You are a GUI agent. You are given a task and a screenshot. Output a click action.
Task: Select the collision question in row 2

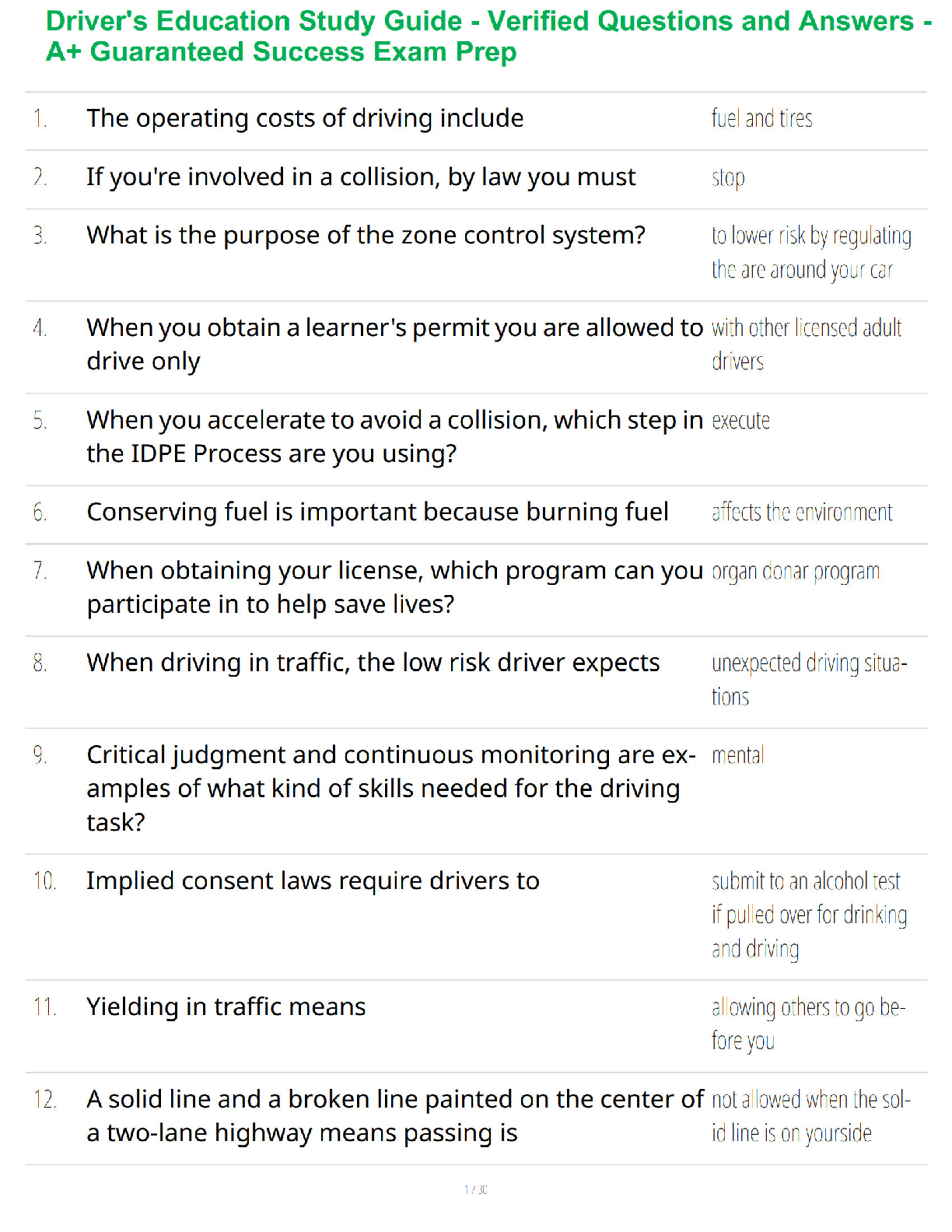(361, 177)
